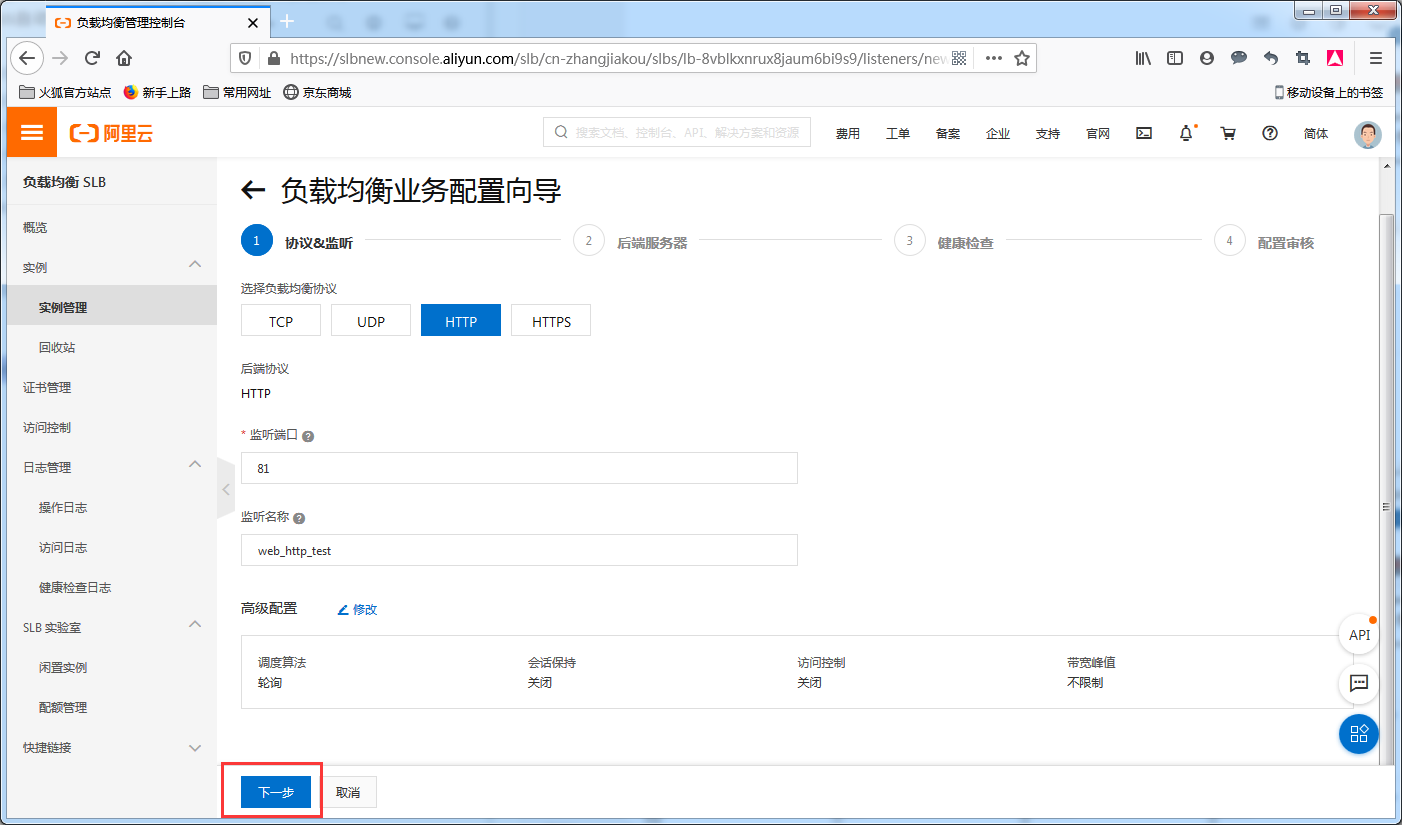Click the blue apps grid icon bottom right
Screen dimensions: 1402x825
pos(1358,734)
